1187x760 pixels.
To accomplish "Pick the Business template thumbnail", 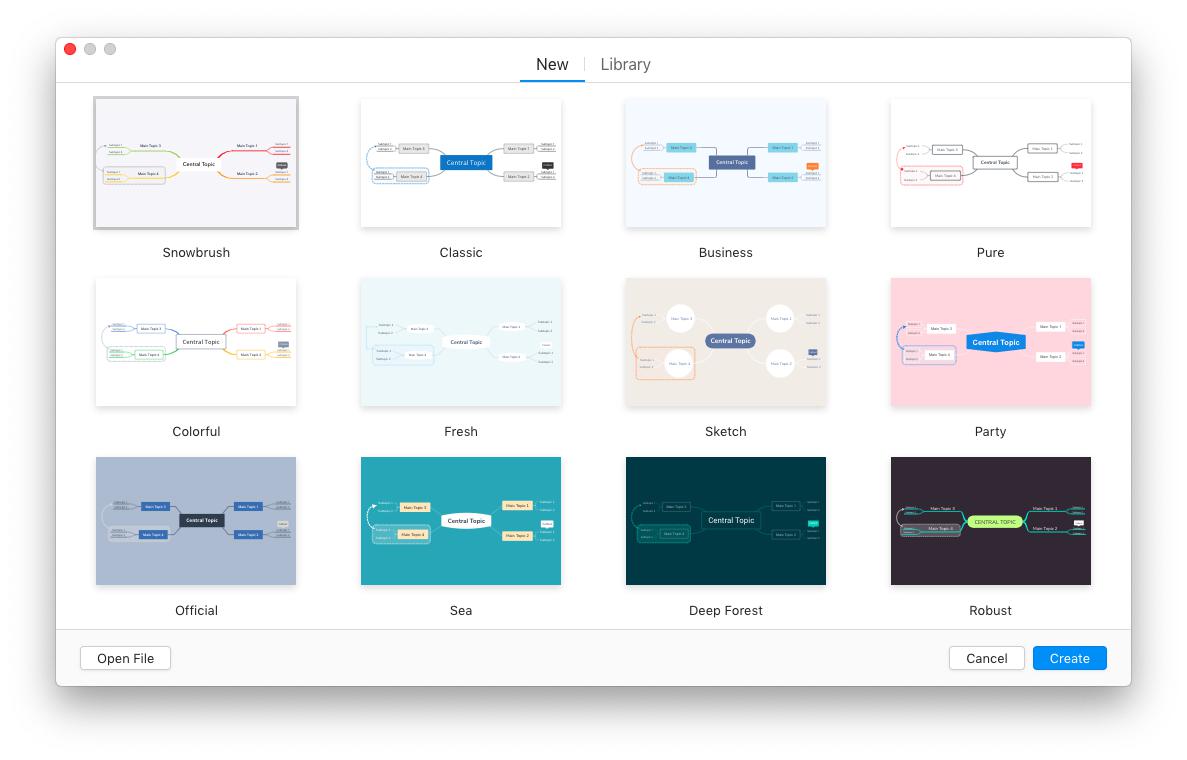I will tap(726, 163).
